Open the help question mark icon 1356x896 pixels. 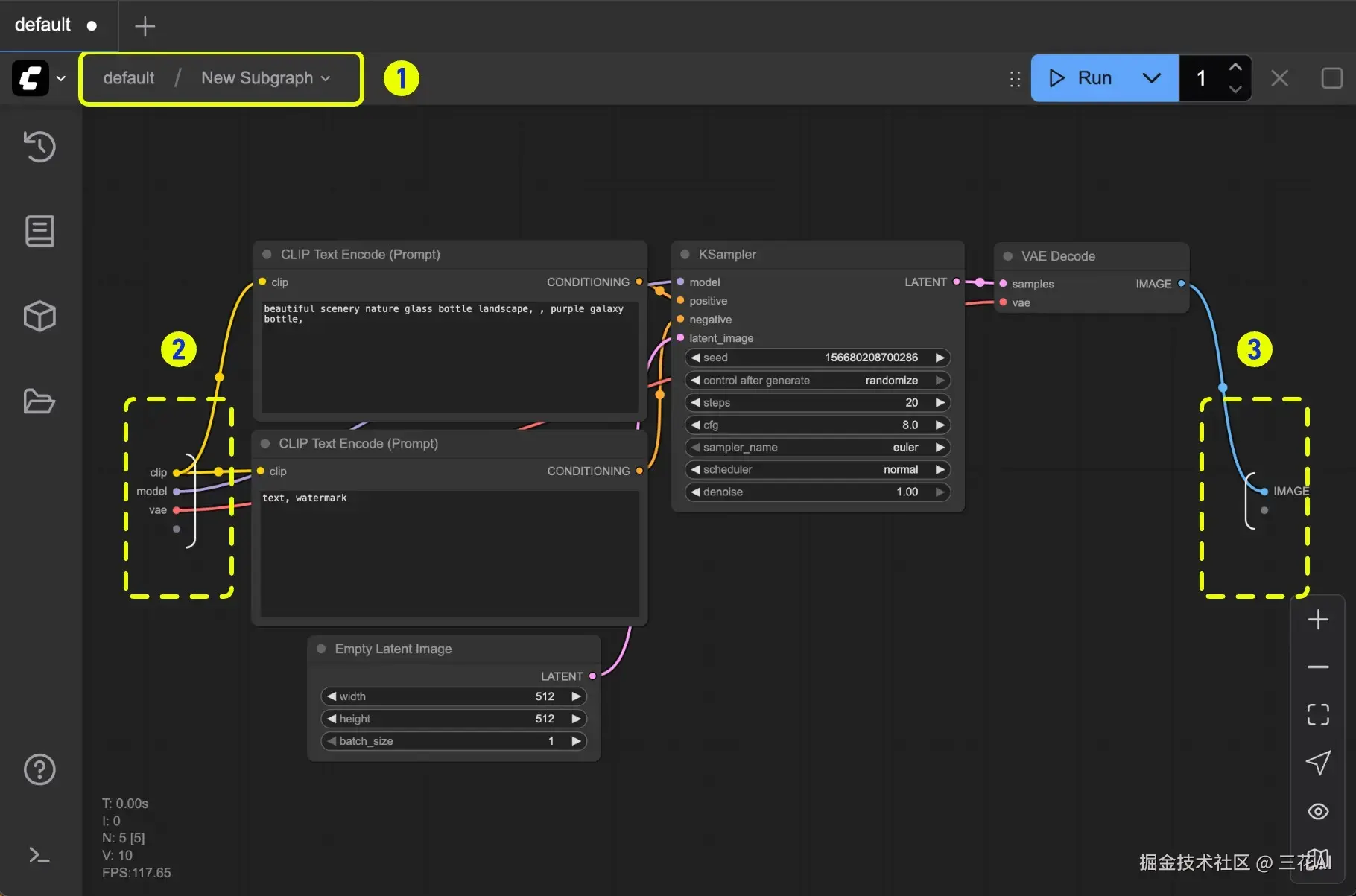pos(39,769)
